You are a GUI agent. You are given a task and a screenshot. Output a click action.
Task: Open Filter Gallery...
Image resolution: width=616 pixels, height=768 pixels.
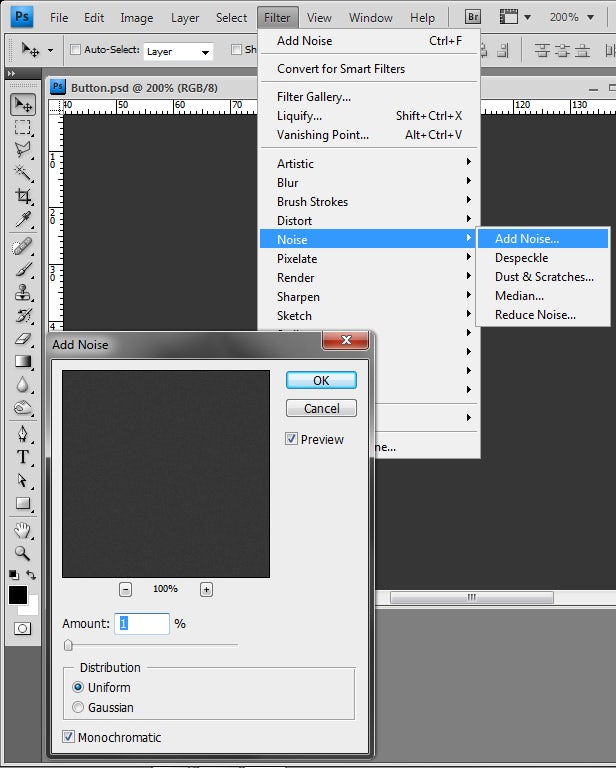[369, 96]
